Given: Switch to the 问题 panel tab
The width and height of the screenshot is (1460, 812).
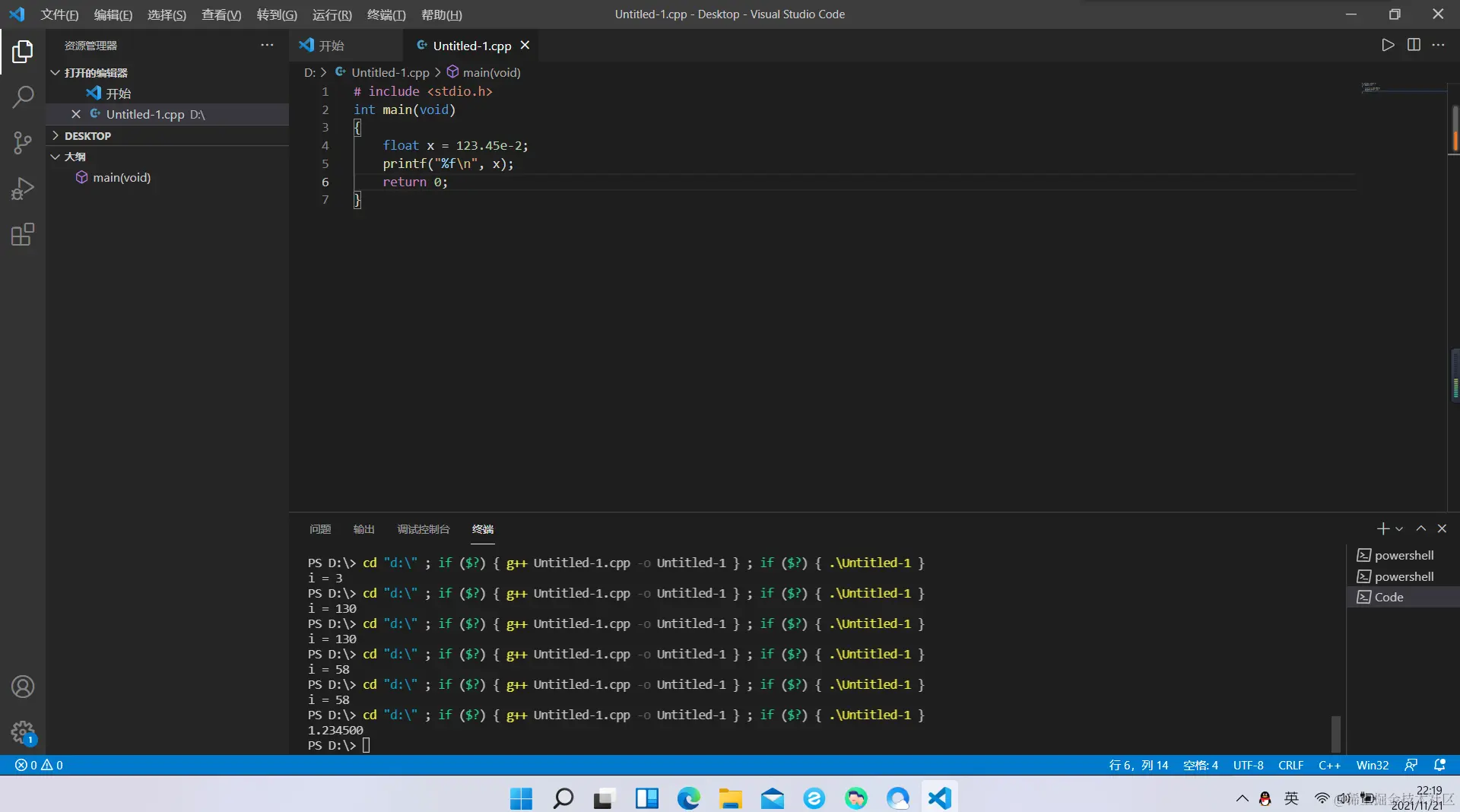Looking at the screenshot, I should (320, 529).
